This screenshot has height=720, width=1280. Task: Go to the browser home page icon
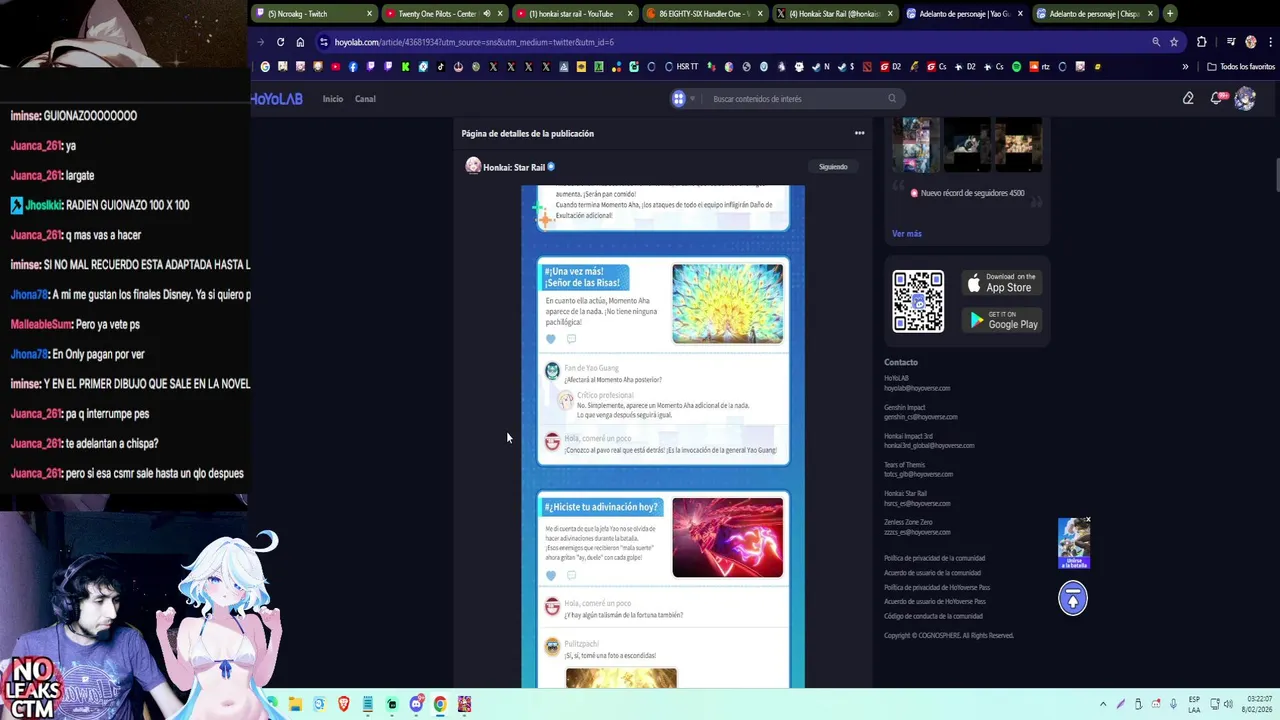pyautogui.click(x=300, y=42)
